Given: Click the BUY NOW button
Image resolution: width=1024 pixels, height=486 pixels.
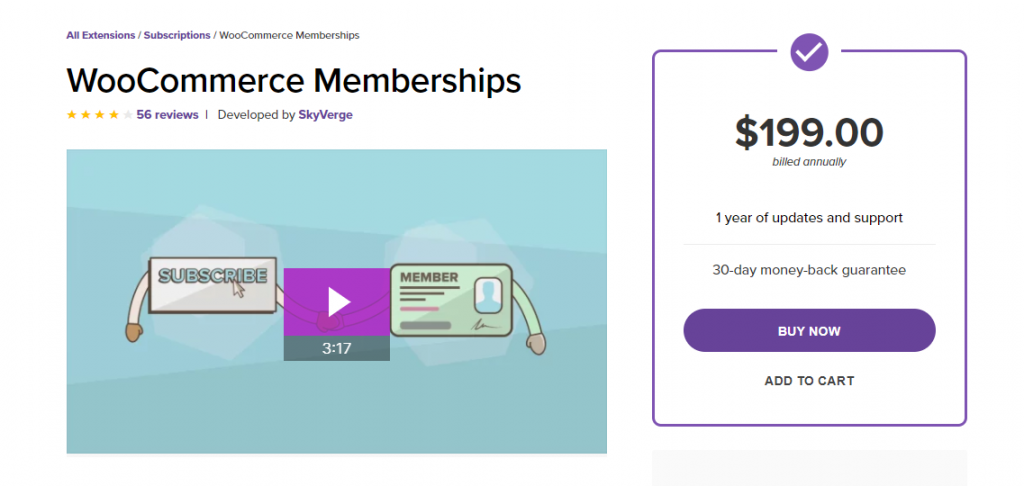Looking at the screenshot, I should (809, 331).
